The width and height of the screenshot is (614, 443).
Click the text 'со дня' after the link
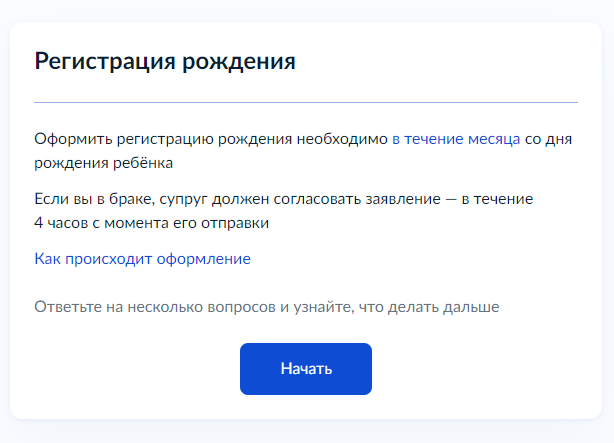point(548,139)
